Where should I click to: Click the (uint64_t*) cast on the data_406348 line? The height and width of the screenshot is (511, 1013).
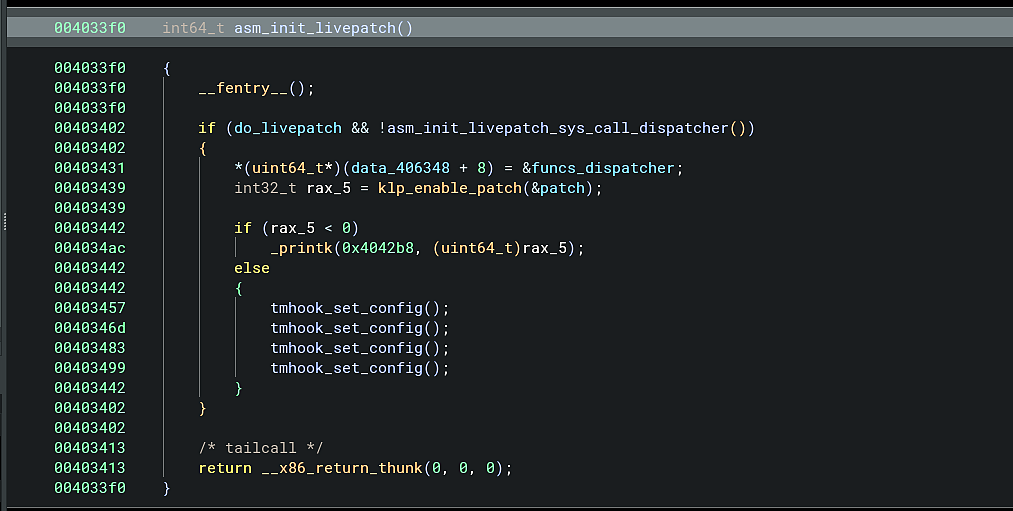(x=293, y=168)
